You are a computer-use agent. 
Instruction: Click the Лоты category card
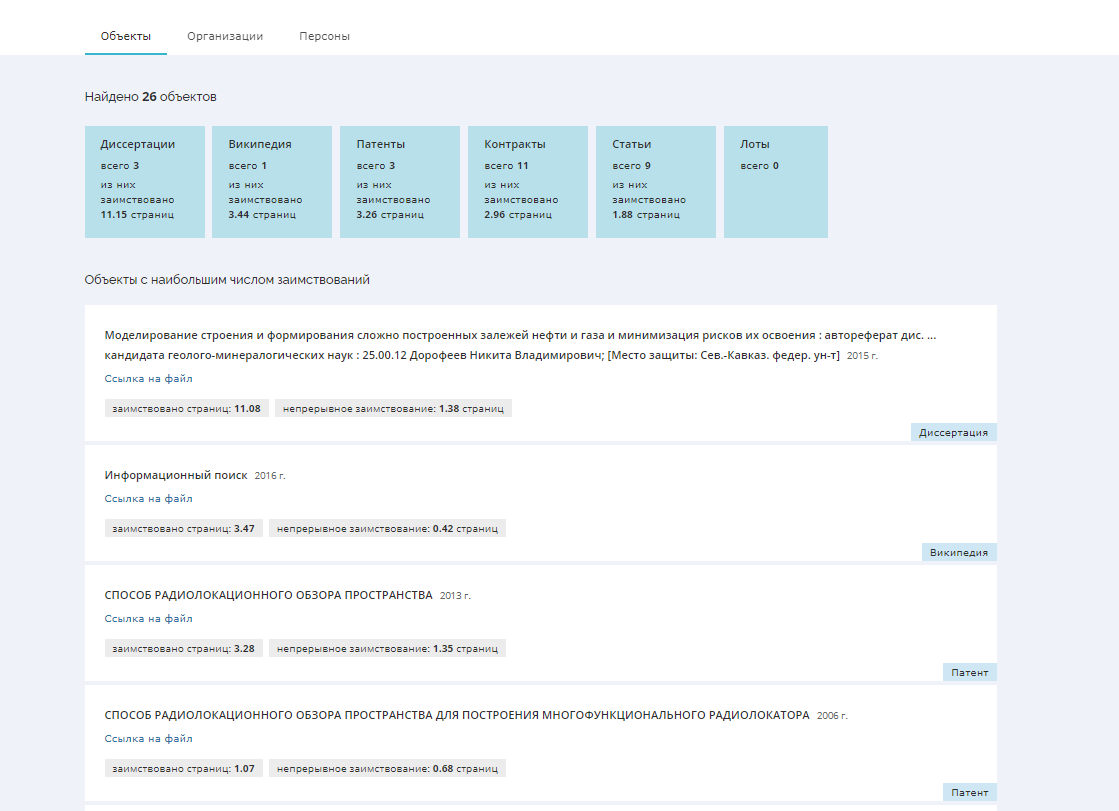click(775, 181)
